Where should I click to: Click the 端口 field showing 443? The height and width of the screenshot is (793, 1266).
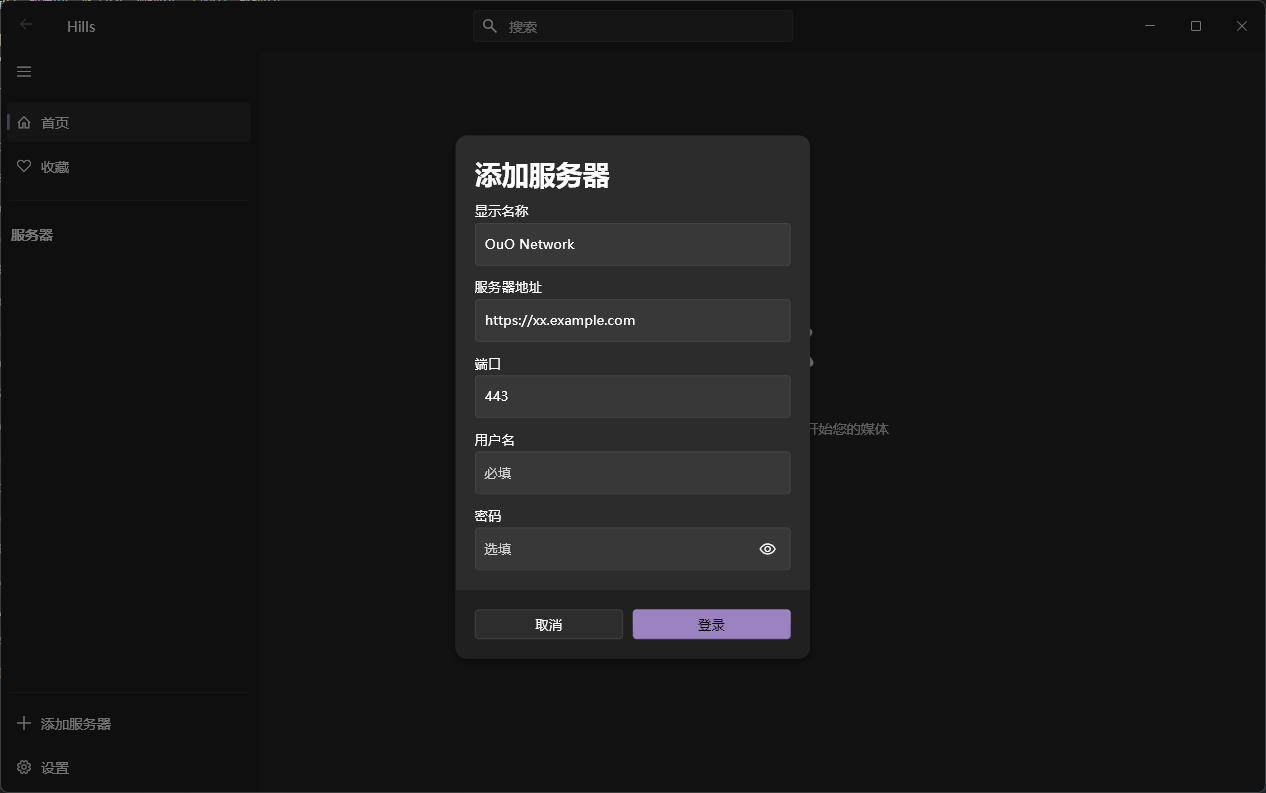pyautogui.click(x=632, y=396)
